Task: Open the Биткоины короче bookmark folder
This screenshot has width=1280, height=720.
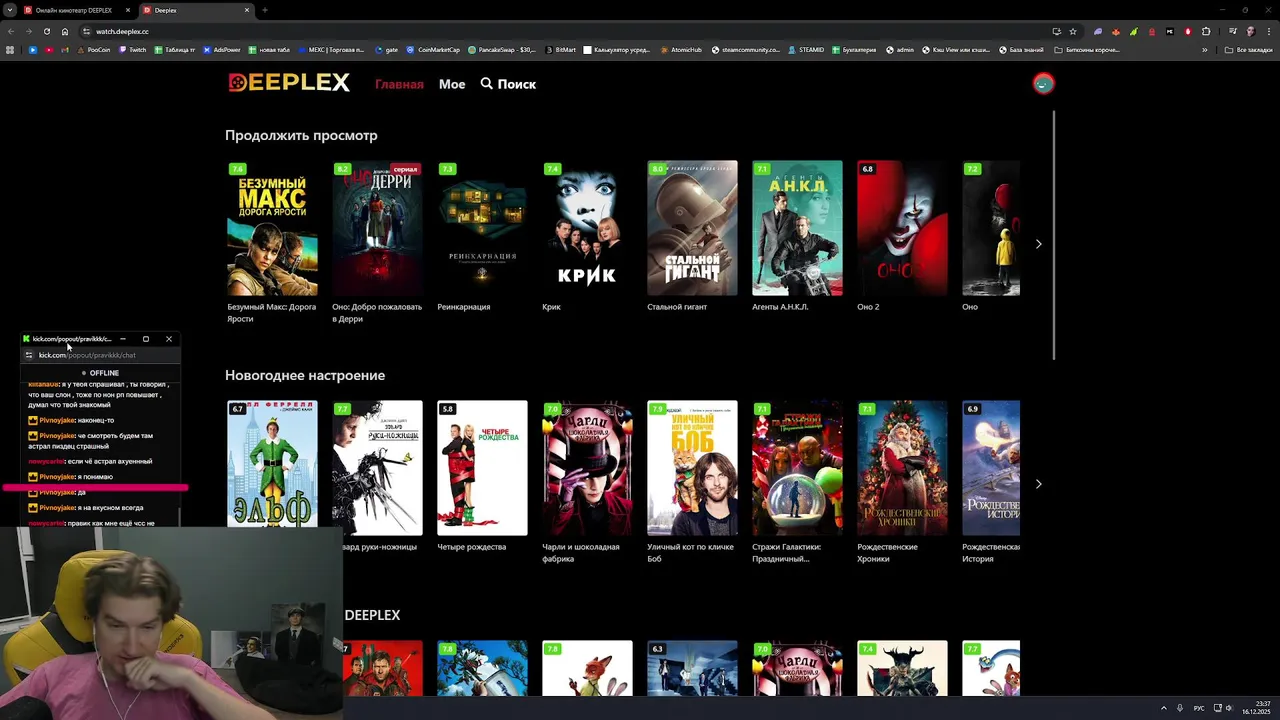Action: [x=1086, y=50]
